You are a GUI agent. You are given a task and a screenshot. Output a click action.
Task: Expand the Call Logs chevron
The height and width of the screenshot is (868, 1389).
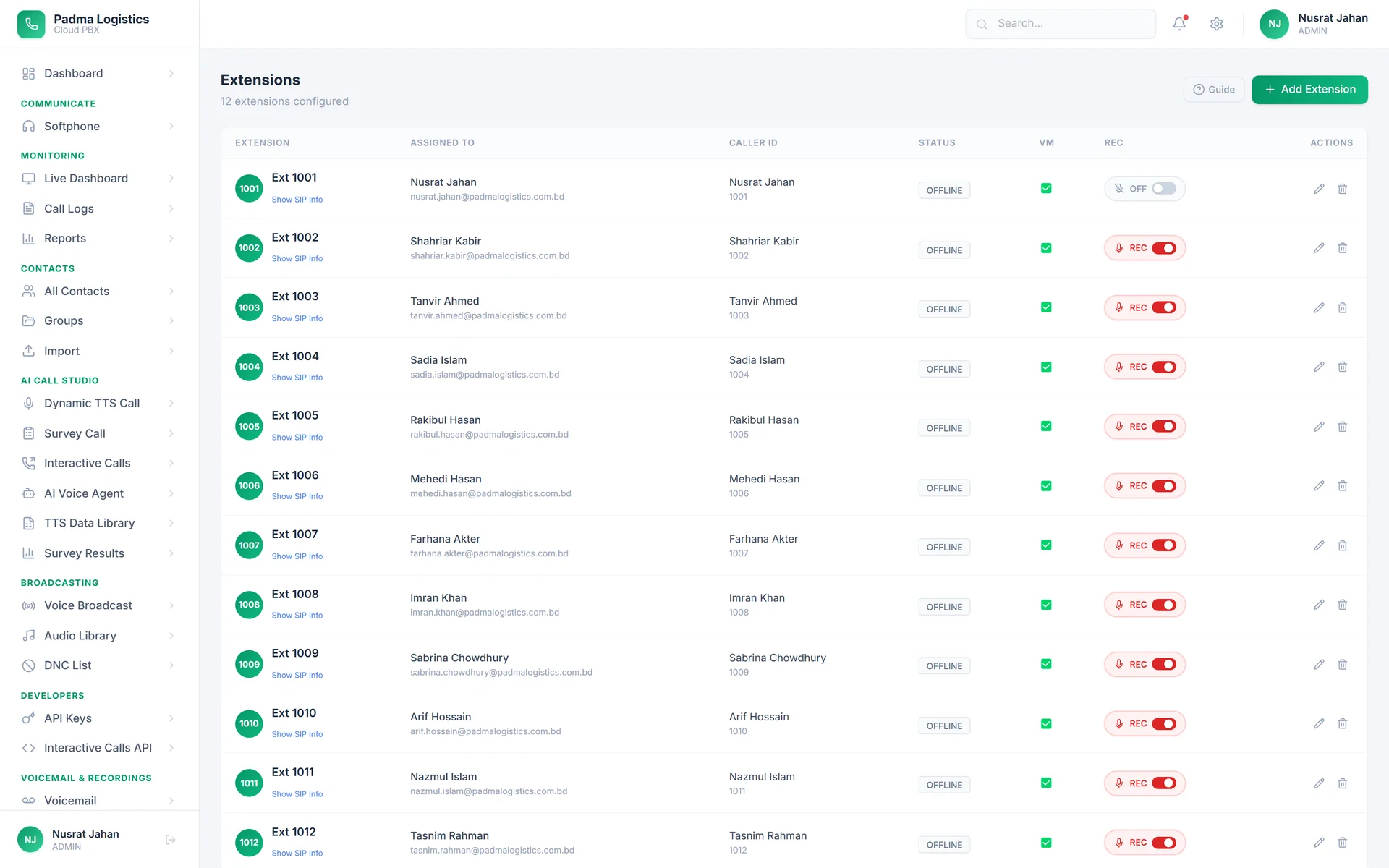171,208
